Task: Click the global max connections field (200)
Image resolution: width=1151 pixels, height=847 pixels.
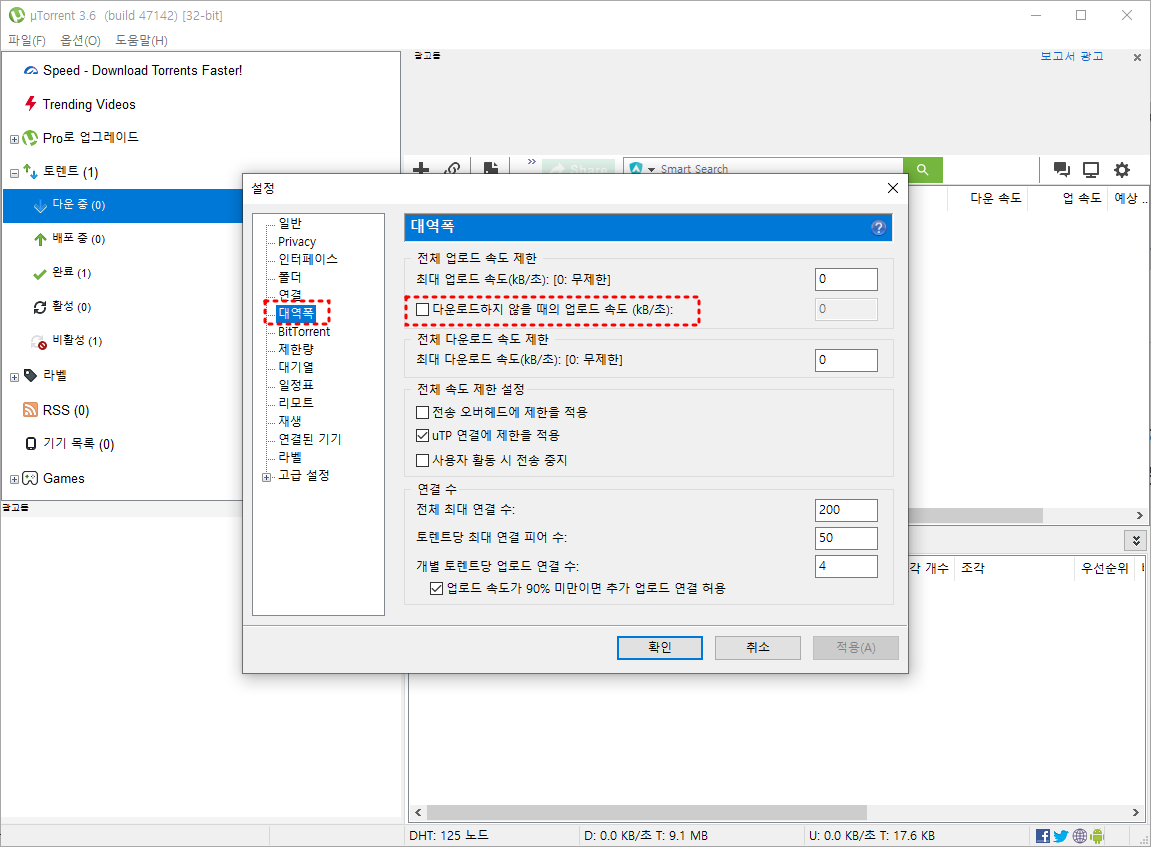Action: coord(846,510)
